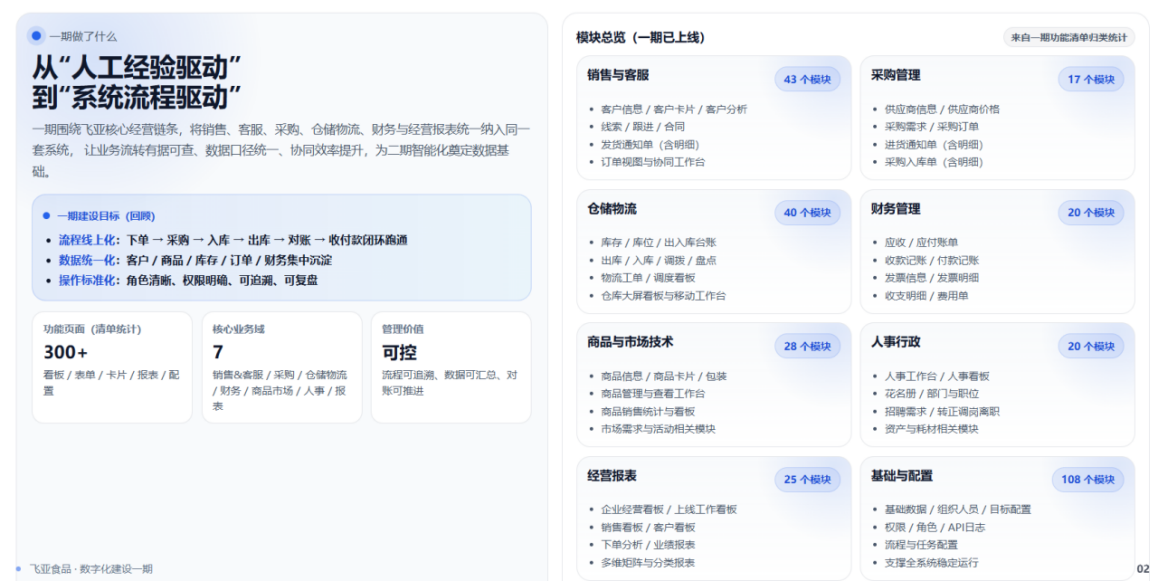1158x581 pixels.
Task: Click the 40 个模块 badge in 仓储物流
Action: (x=807, y=213)
